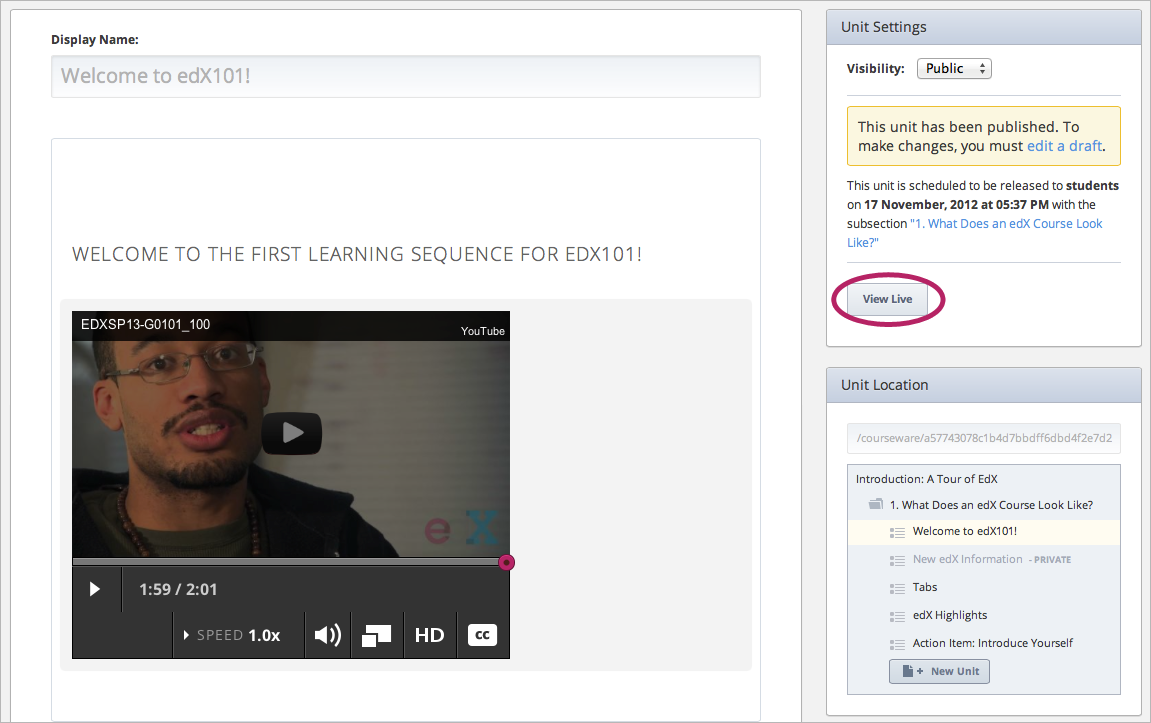Mute the video volume speaker icon

coord(327,635)
